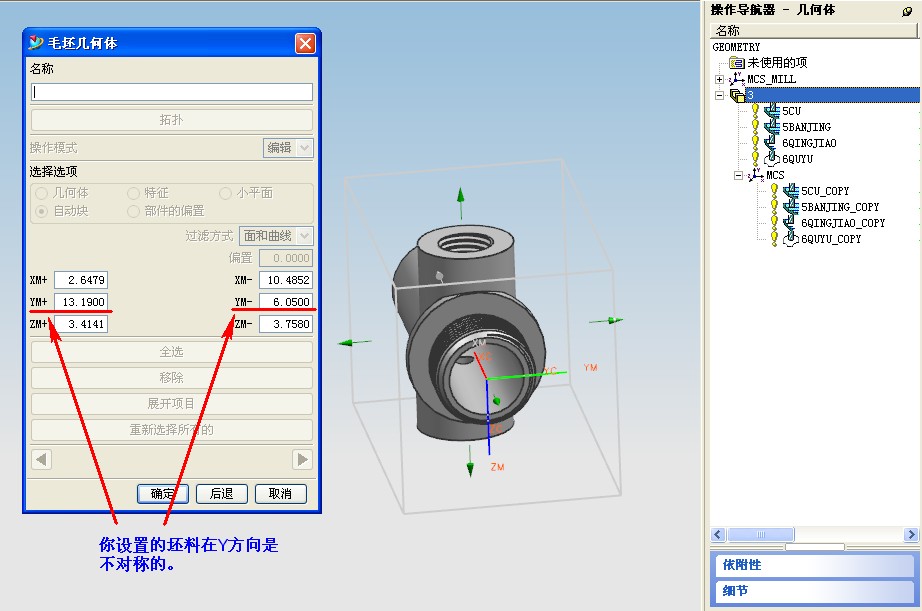Click the 全选 button
922x611 pixels.
[x=172, y=352]
